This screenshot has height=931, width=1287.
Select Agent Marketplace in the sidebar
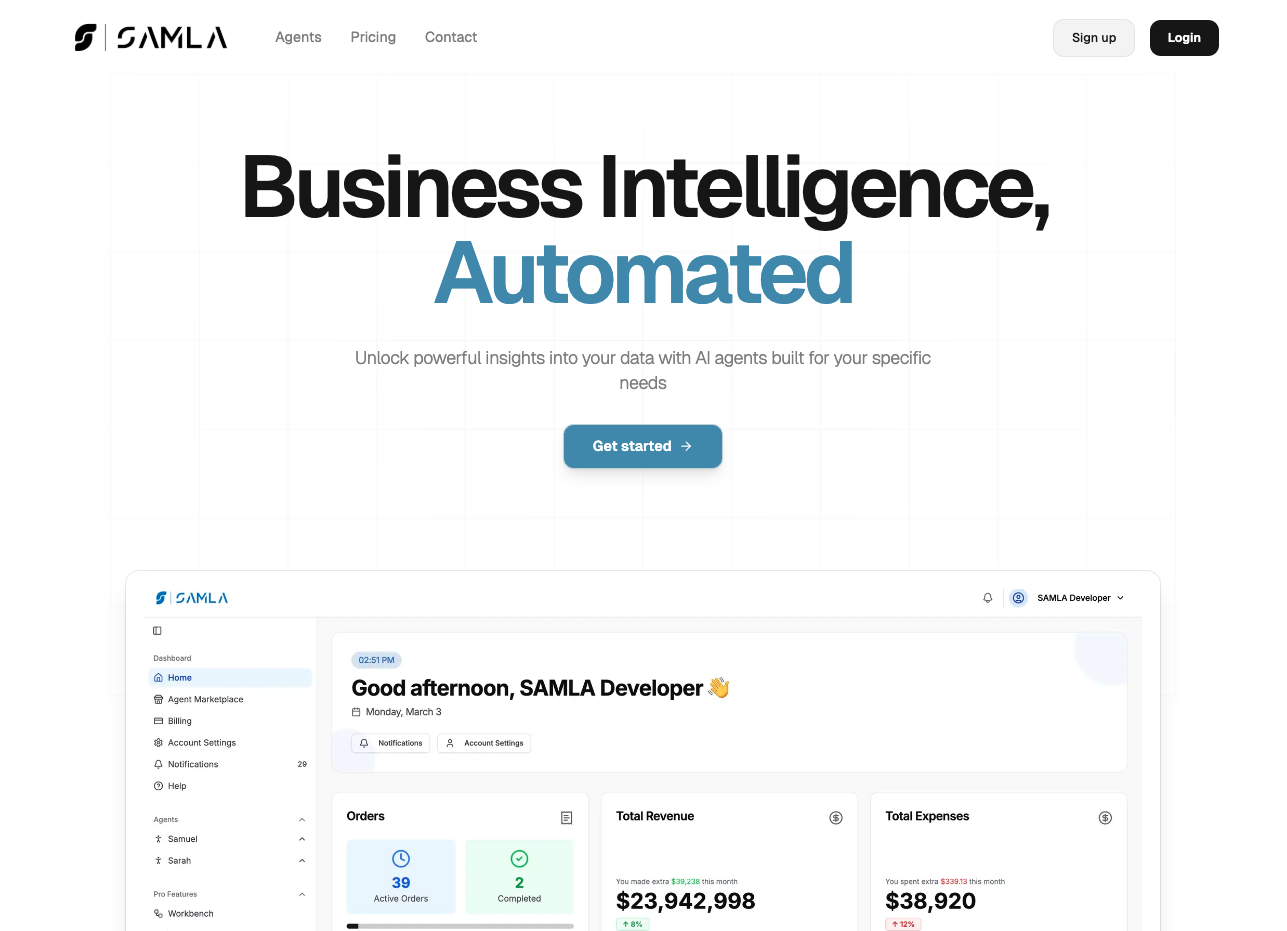coord(205,700)
